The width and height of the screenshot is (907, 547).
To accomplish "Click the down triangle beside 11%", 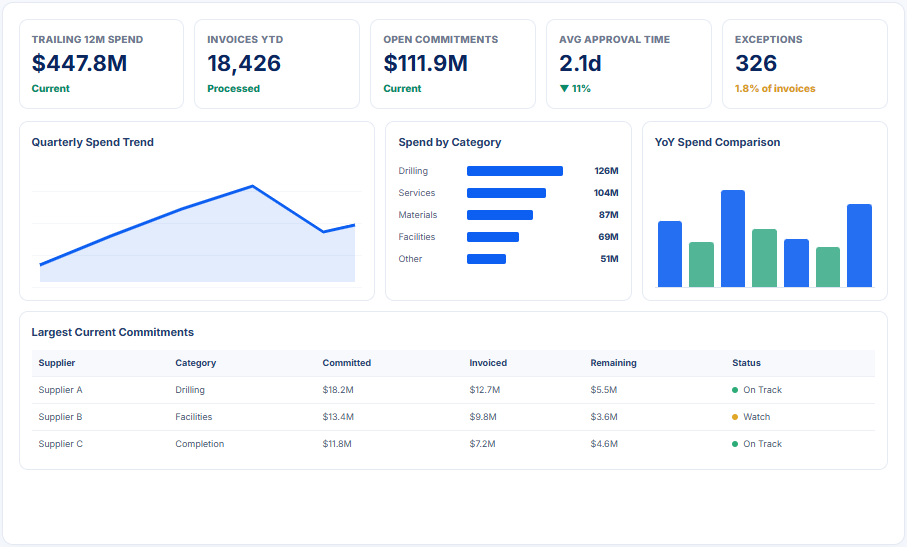I will point(565,88).
